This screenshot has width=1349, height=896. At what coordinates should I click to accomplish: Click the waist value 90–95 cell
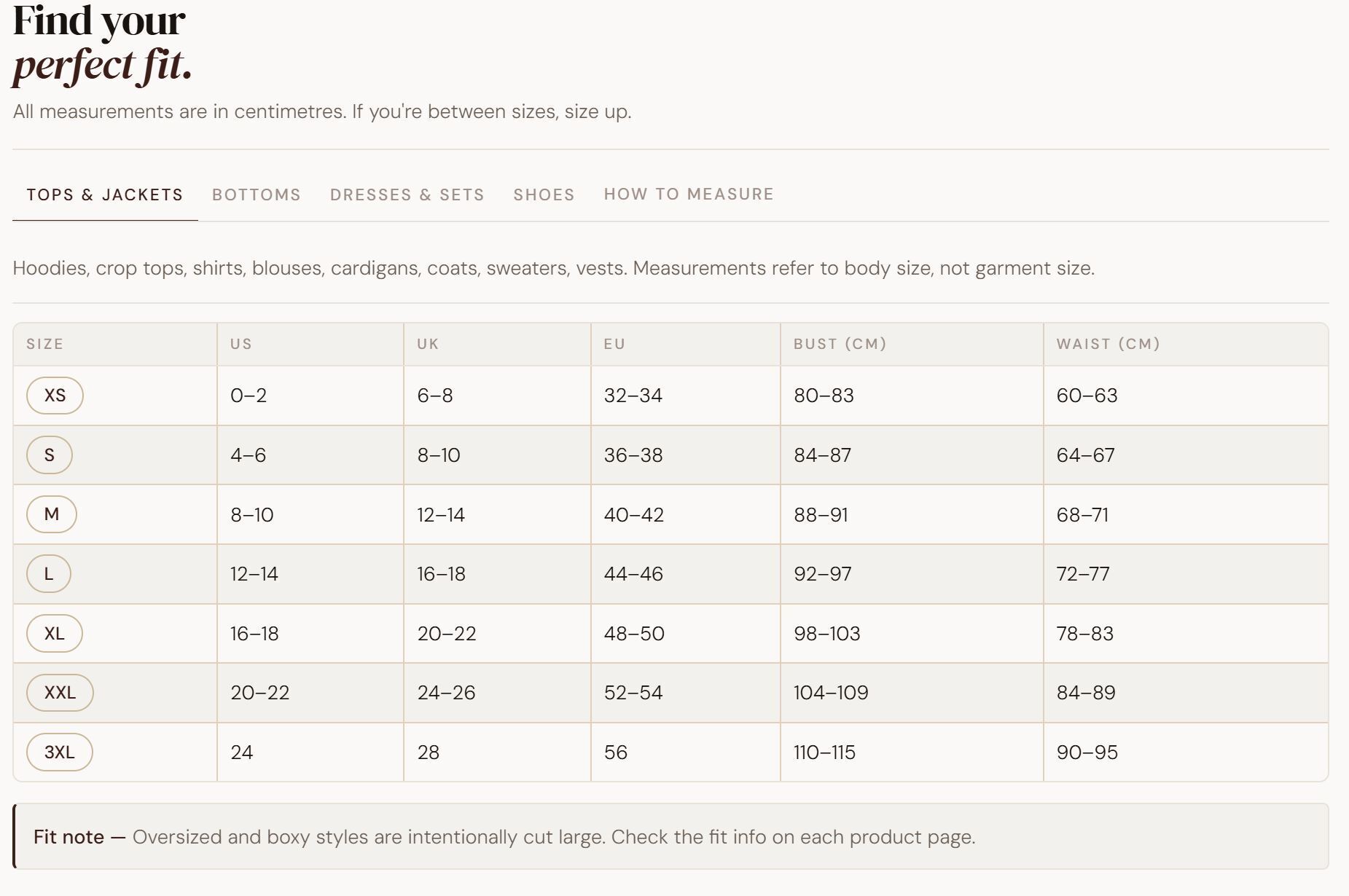1087,752
